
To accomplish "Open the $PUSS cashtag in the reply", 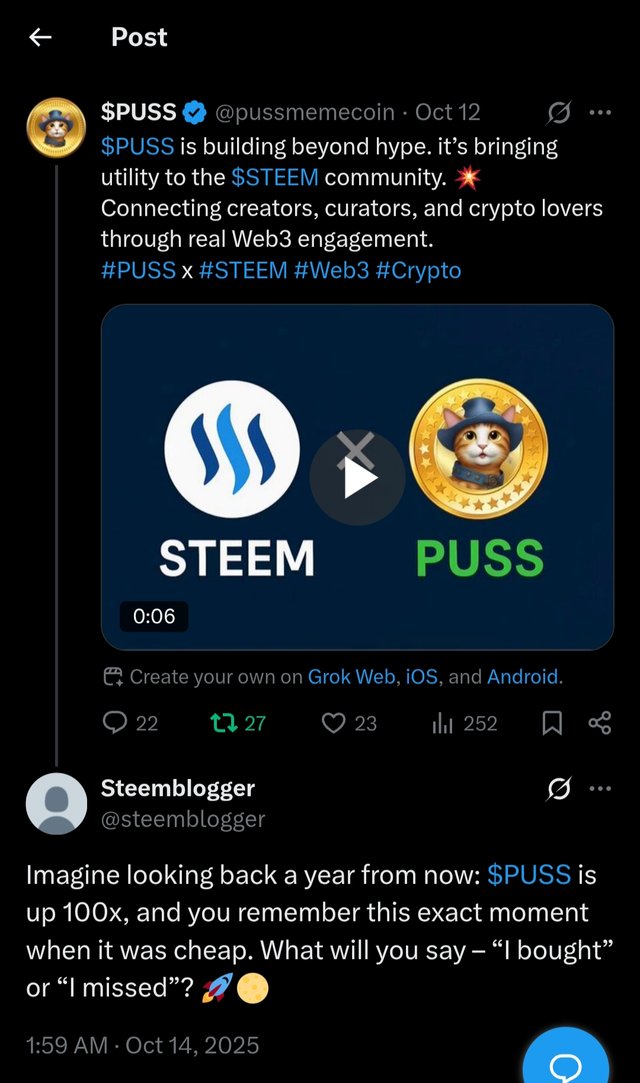I will (x=529, y=874).
